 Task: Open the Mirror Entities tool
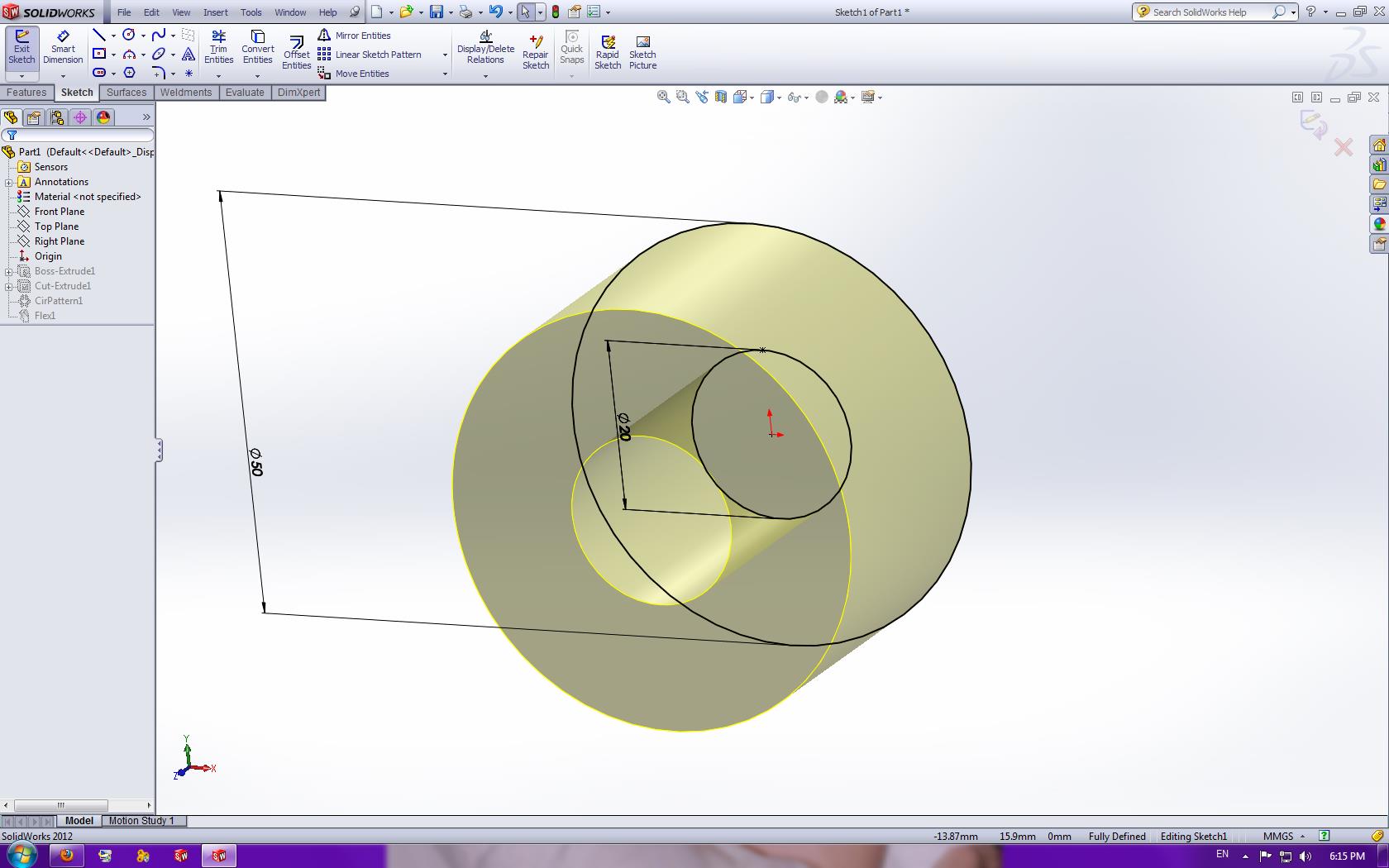pyautogui.click(x=355, y=36)
